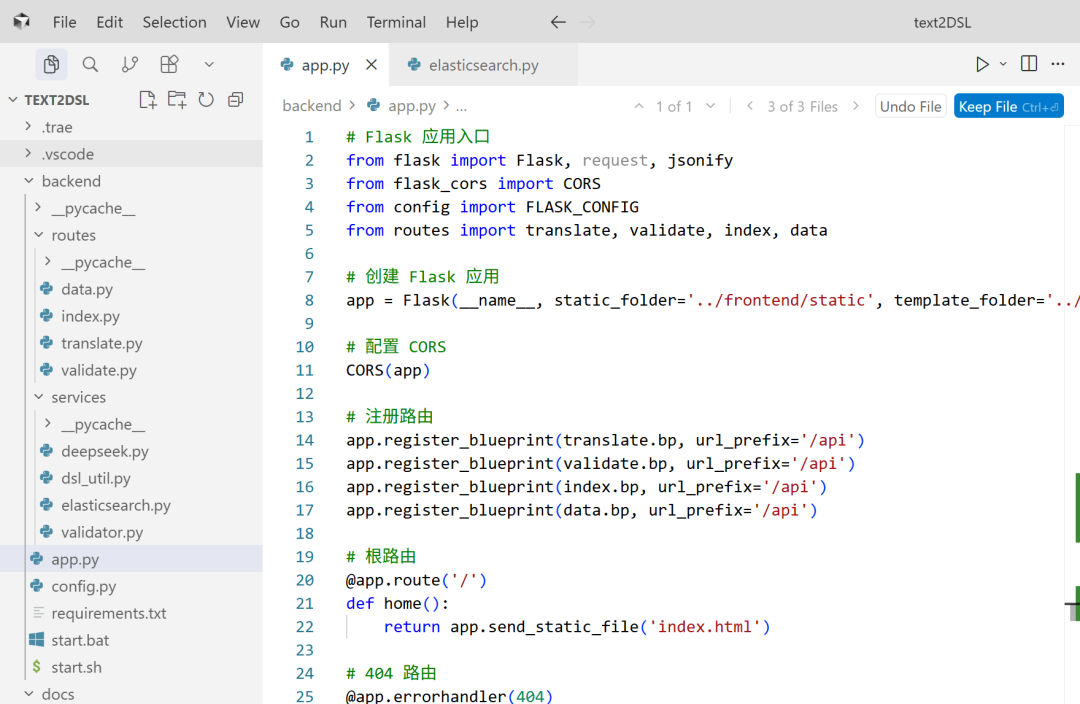Refresh the Explorer file tree
1080x704 pixels.
click(x=206, y=99)
